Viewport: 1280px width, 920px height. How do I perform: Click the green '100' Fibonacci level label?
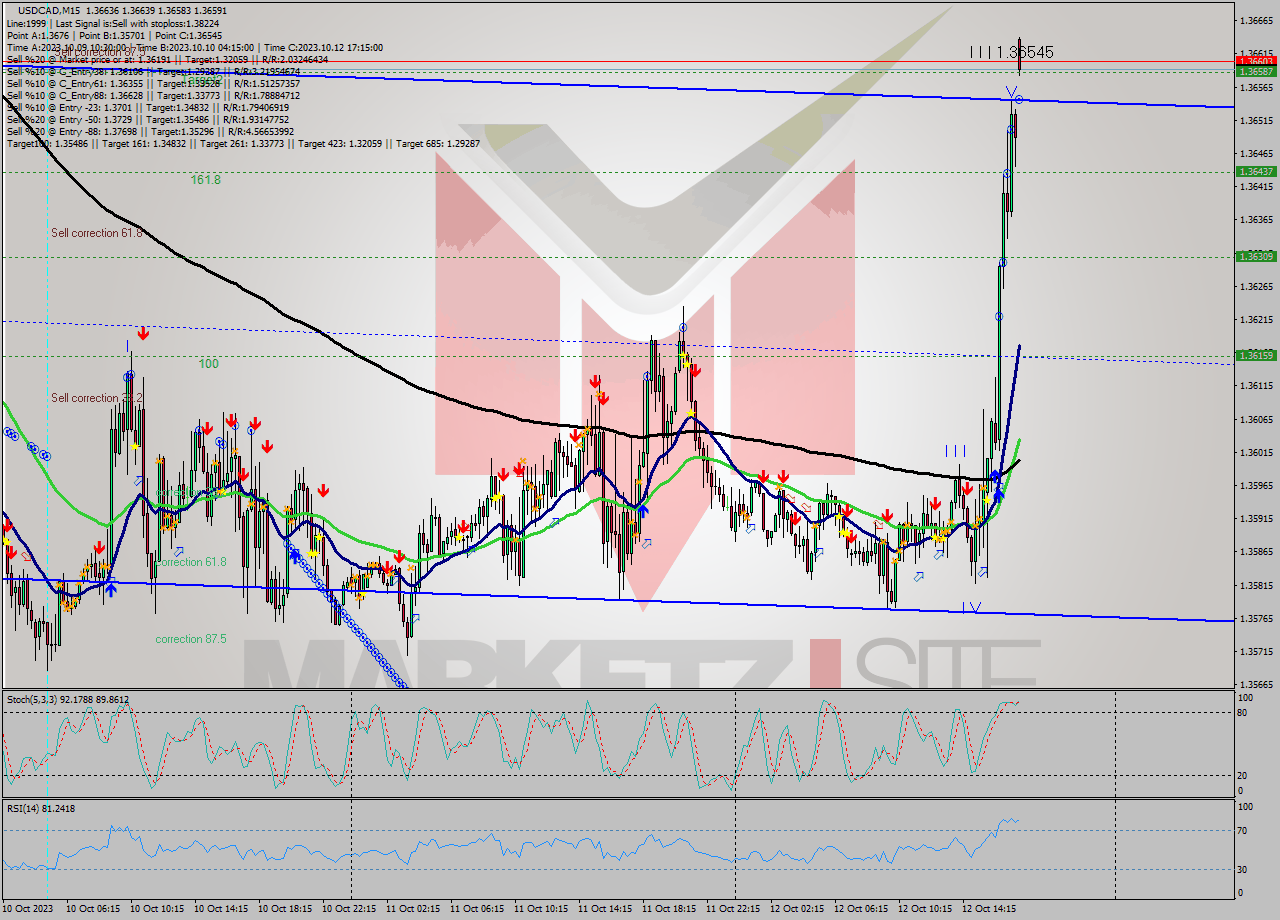coord(208,364)
